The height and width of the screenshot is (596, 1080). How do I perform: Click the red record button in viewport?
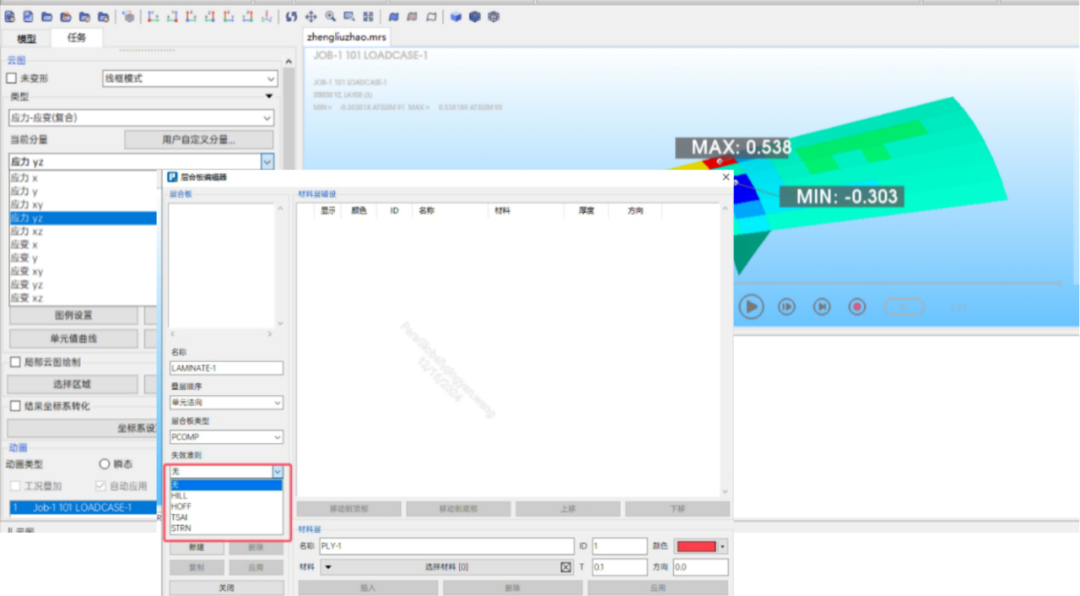(x=857, y=307)
